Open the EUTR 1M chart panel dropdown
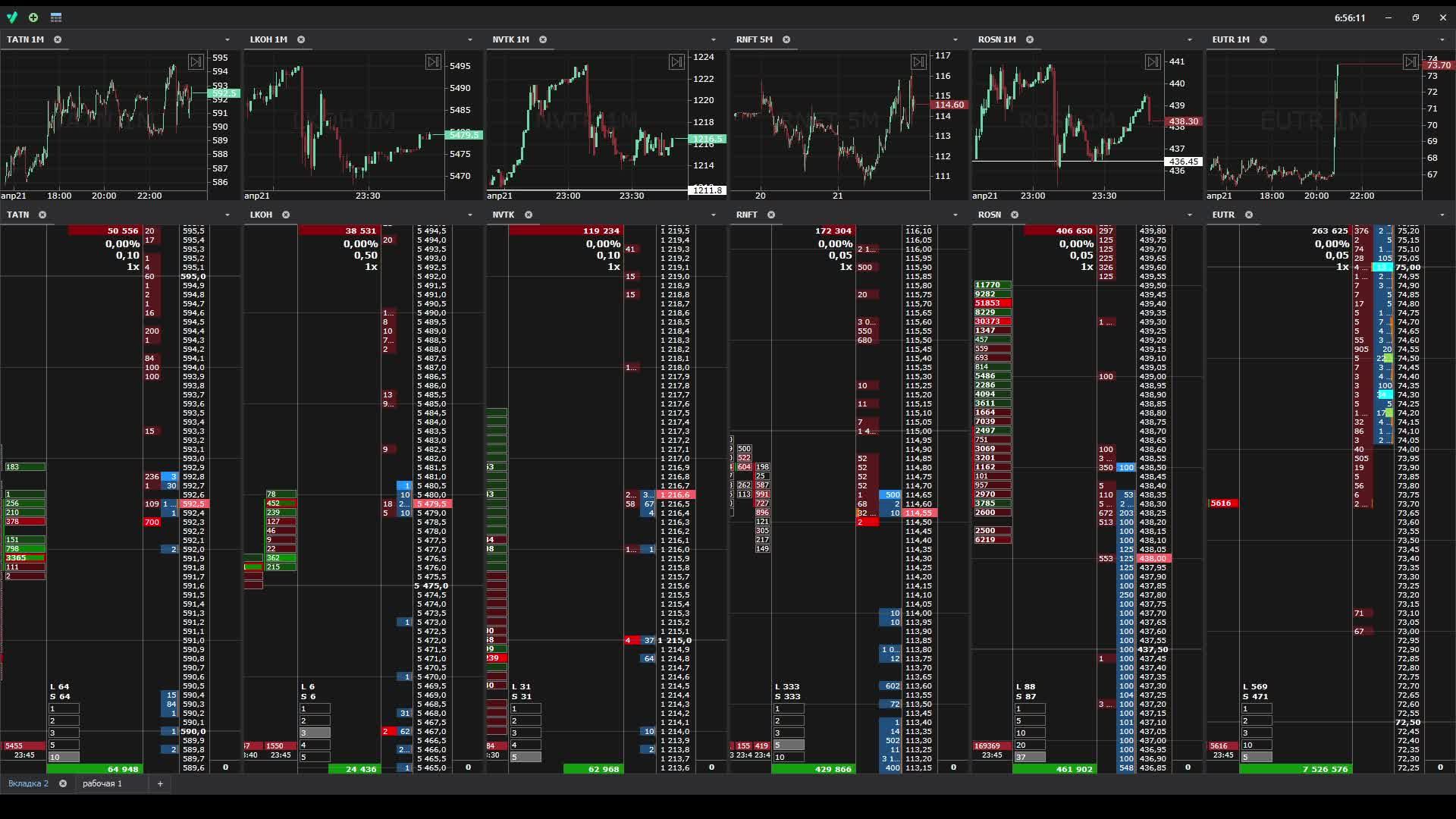1456x819 pixels. 1442,39
